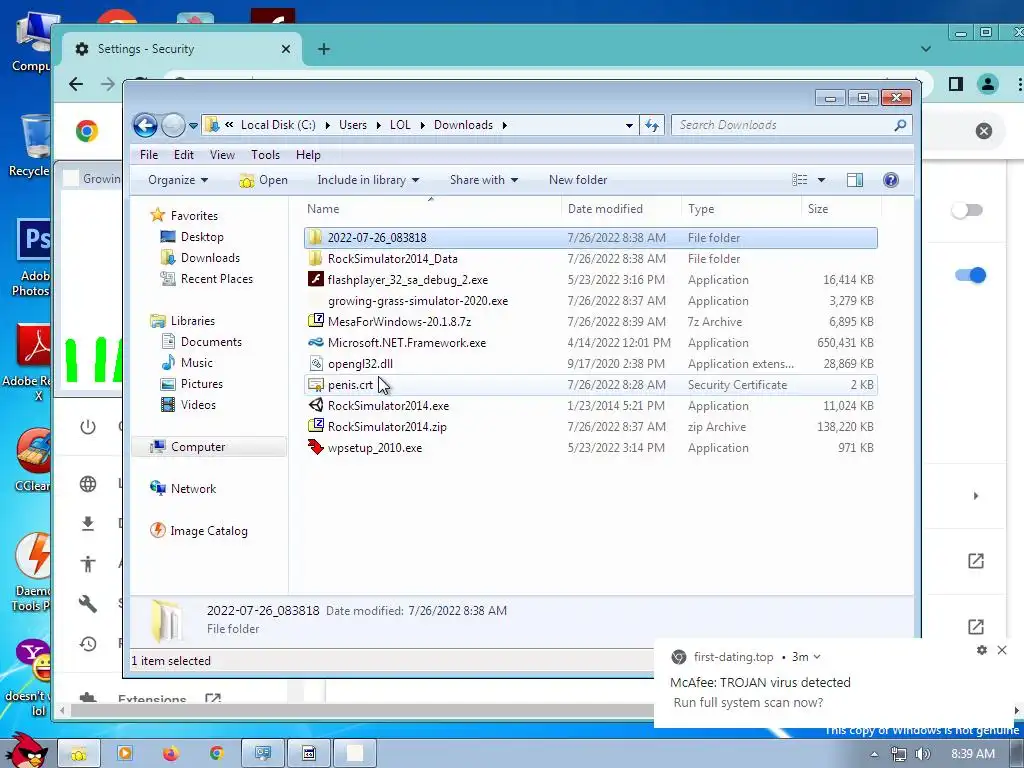Open Organize dropdown menu
Screen dimensions: 1024x768
click(178, 180)
